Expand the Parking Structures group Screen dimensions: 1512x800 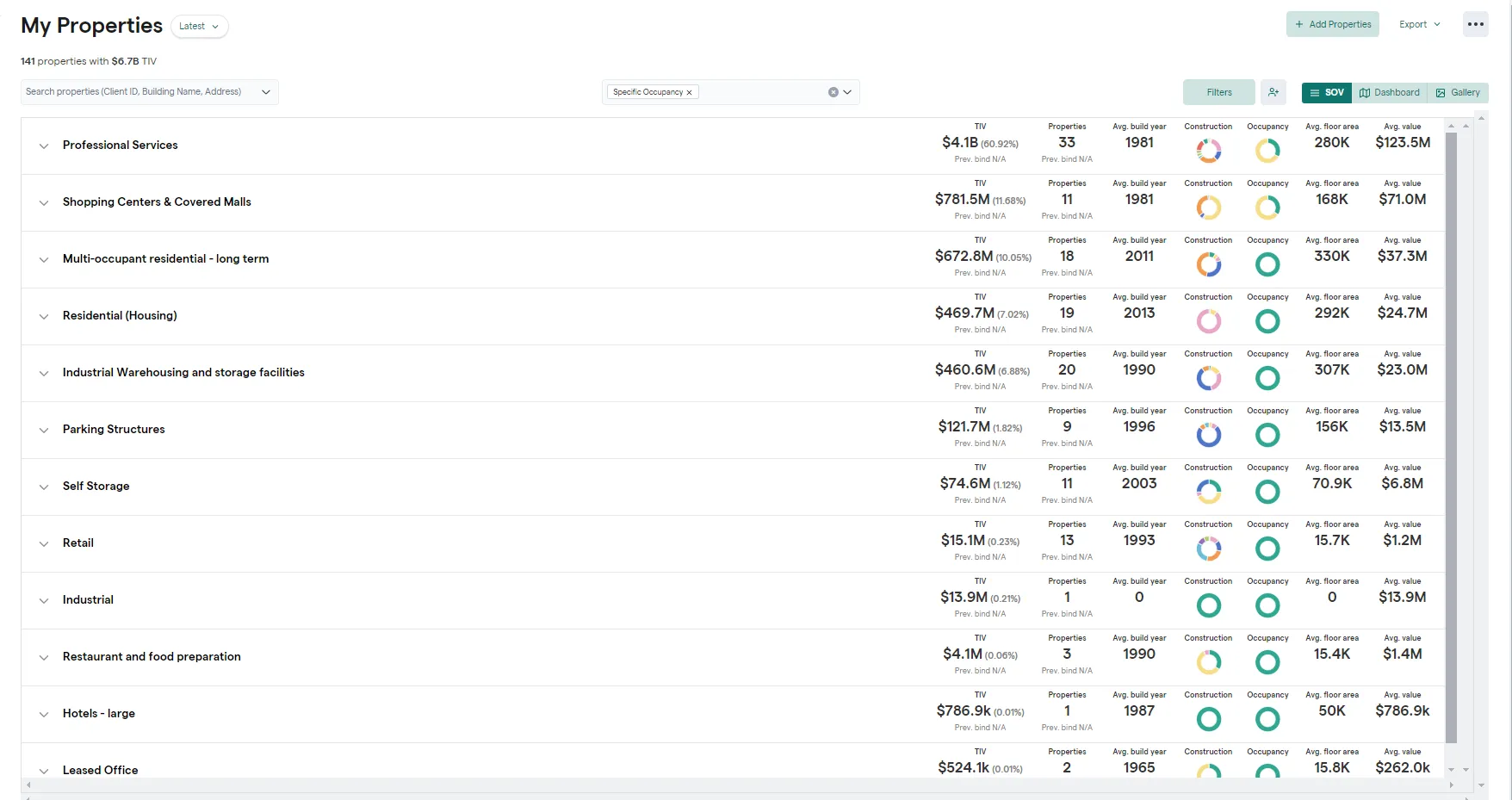(x=44, y=430)
